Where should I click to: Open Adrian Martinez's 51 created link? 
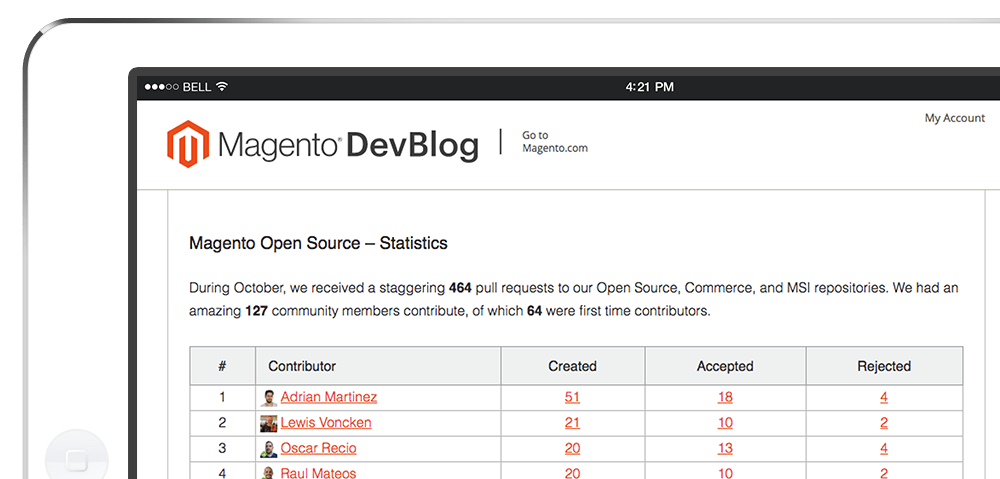tap(572, 397)
